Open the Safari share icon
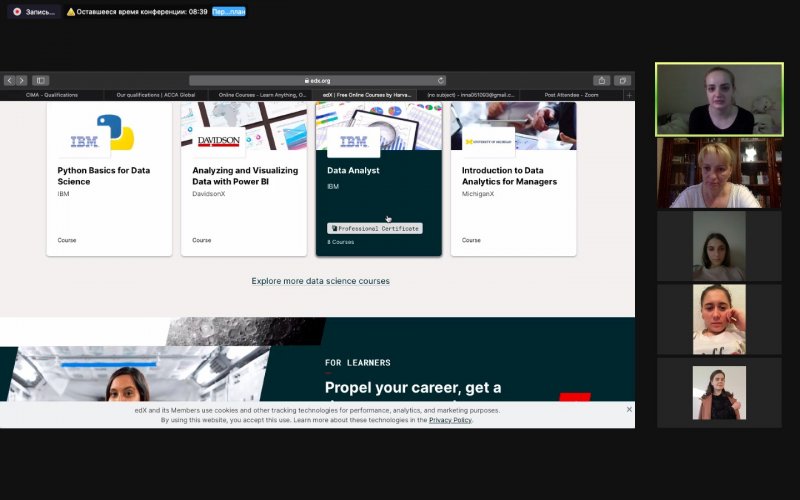 click(x=602, y=80)
